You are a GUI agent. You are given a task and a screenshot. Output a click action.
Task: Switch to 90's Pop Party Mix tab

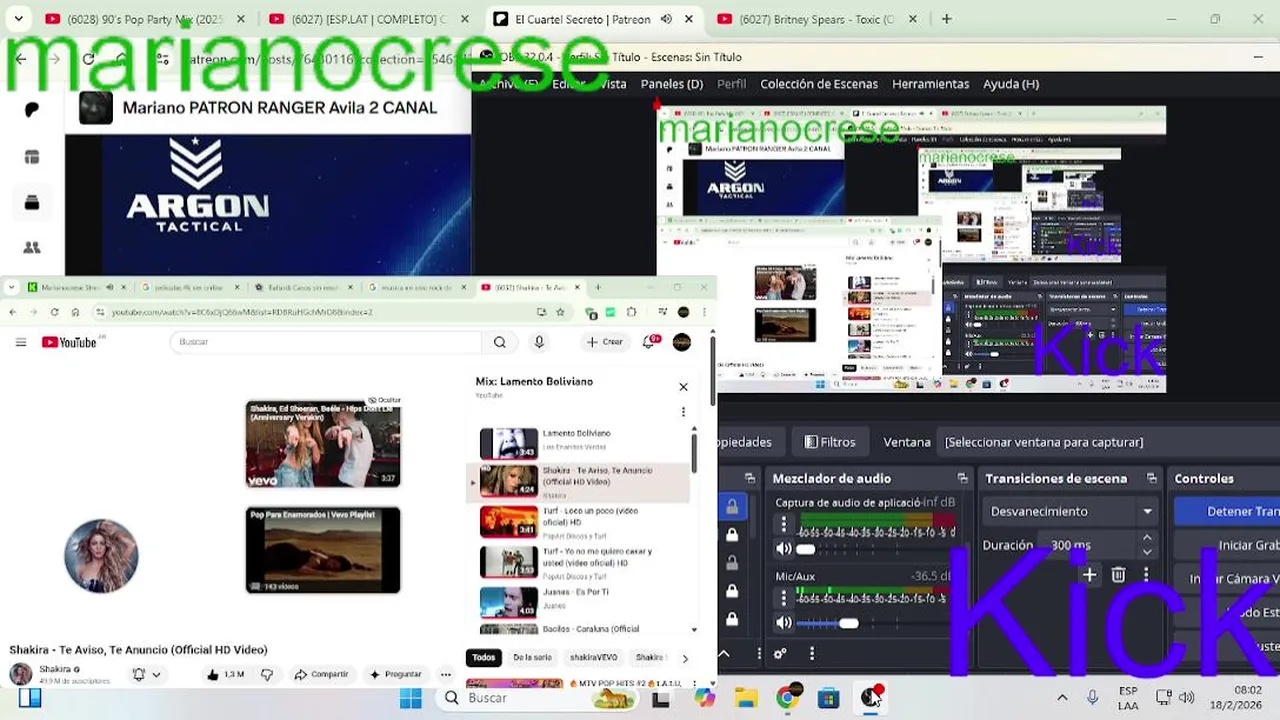(146, 19)
